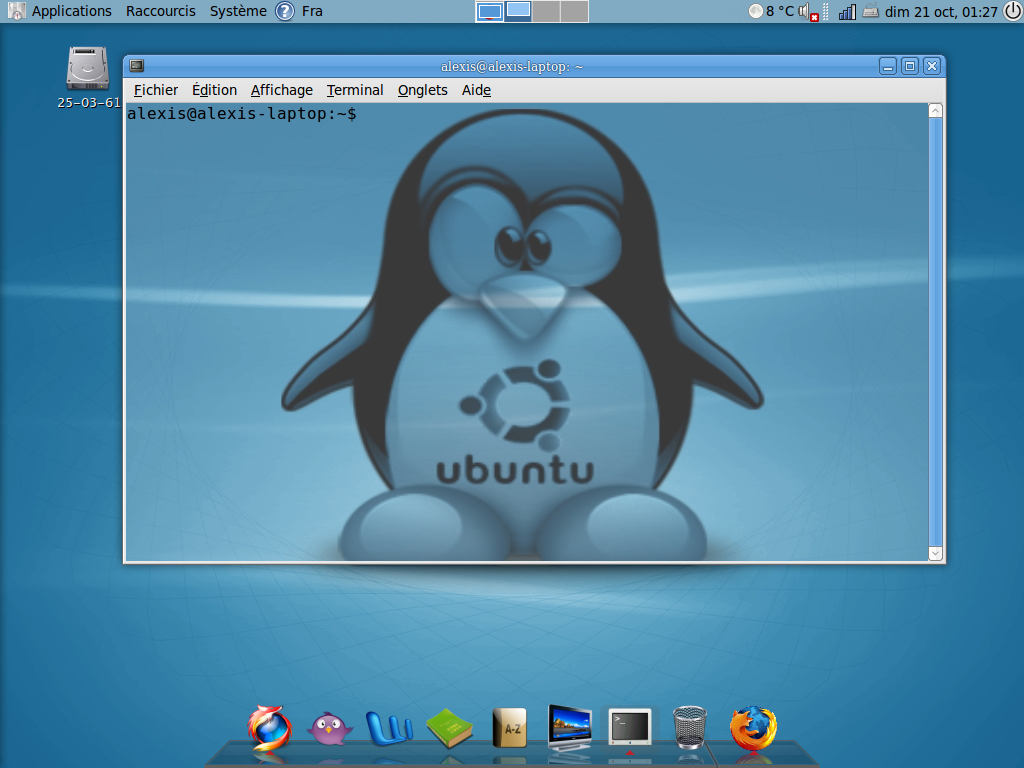Viewport: 1024px width, 768px height.
Task: Open the trash can in the dock
Action: pos(690,727)
